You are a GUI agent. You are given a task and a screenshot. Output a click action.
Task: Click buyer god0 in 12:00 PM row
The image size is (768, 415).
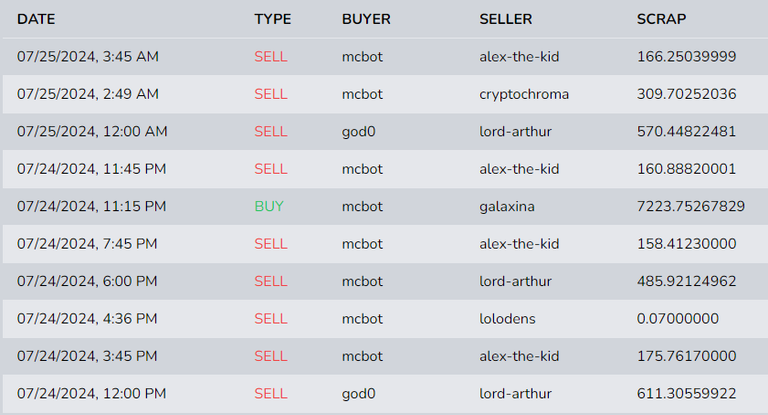click(358, 393)
